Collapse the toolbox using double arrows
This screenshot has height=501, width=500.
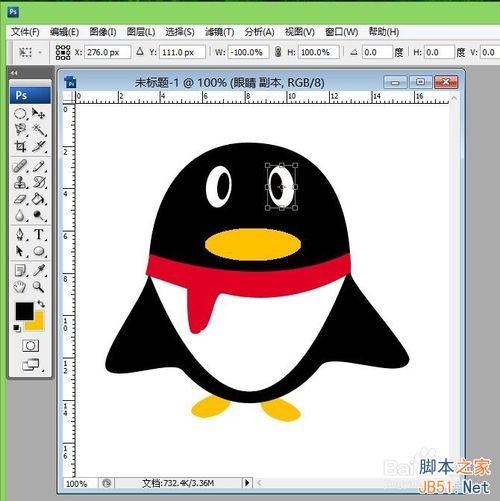click(14, 72)
